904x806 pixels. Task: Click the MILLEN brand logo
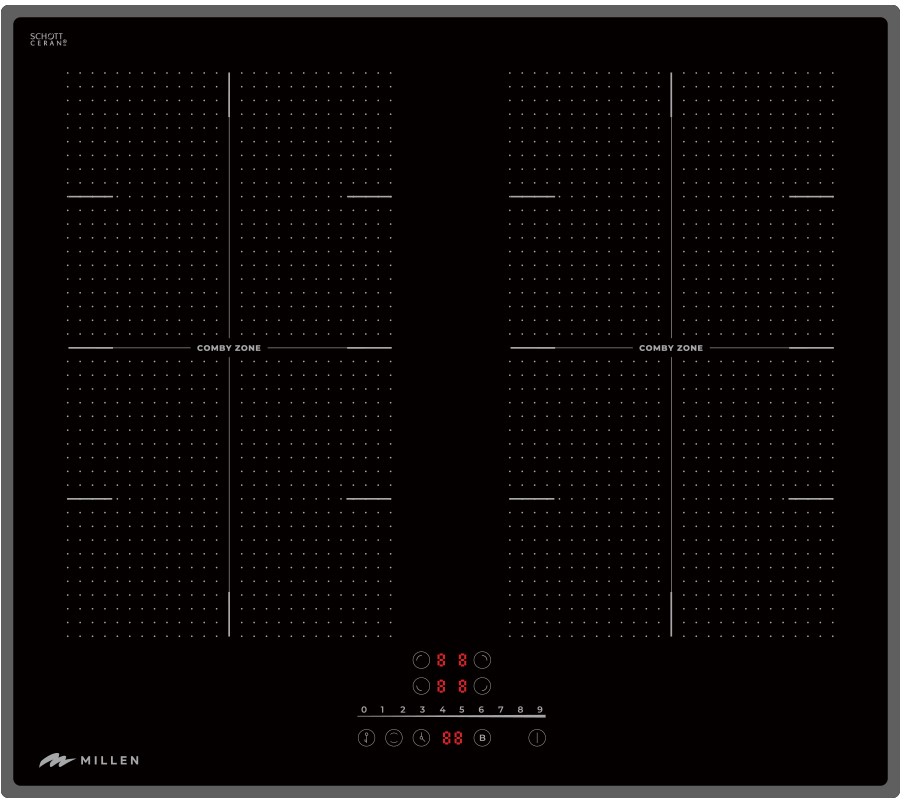89,761
